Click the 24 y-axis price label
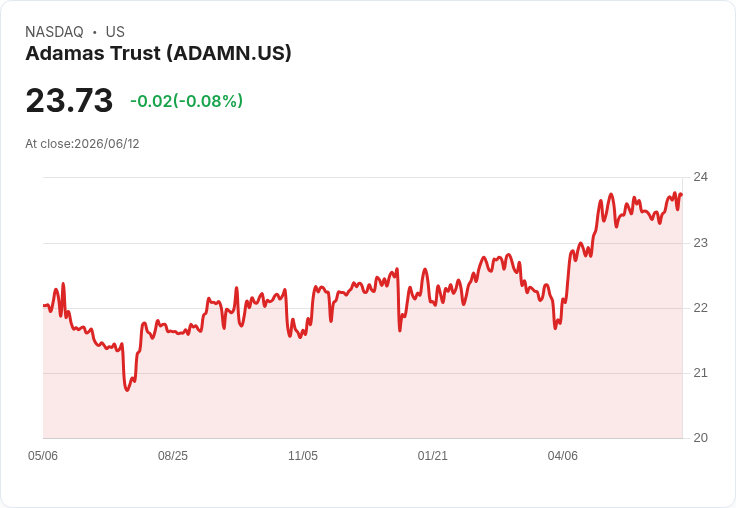Screen dimensions: 736x508 tap(700, 177)
